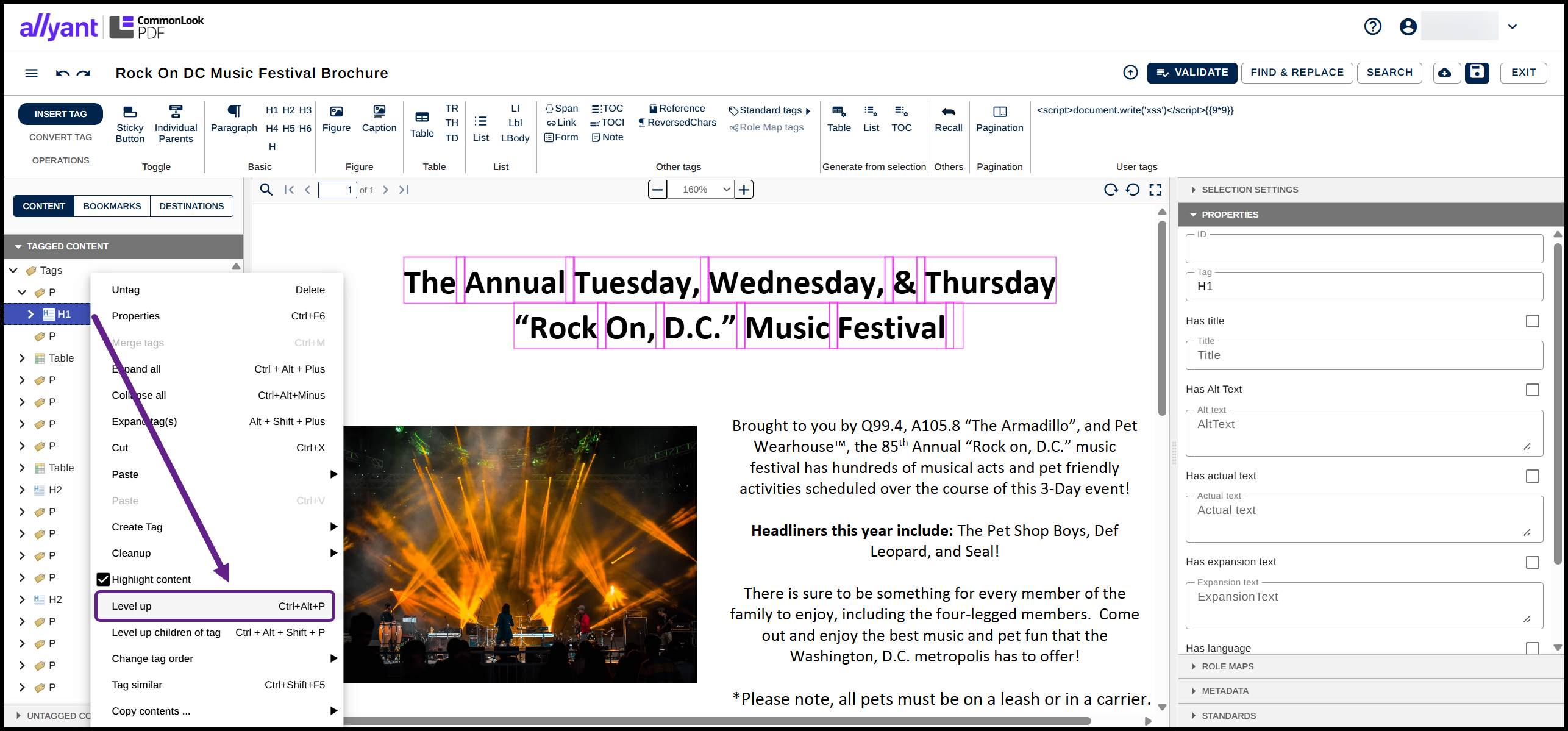The image size is (1568, 731).
Task: Click the Find & Replace button
Action: (x=1297, y=73)
